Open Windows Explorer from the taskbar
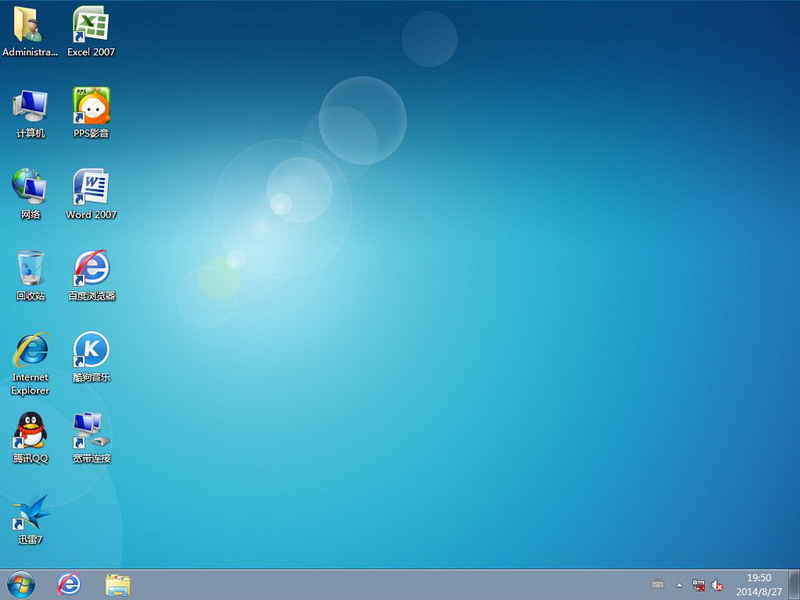800x600 pixels. (x=118, y=585)
